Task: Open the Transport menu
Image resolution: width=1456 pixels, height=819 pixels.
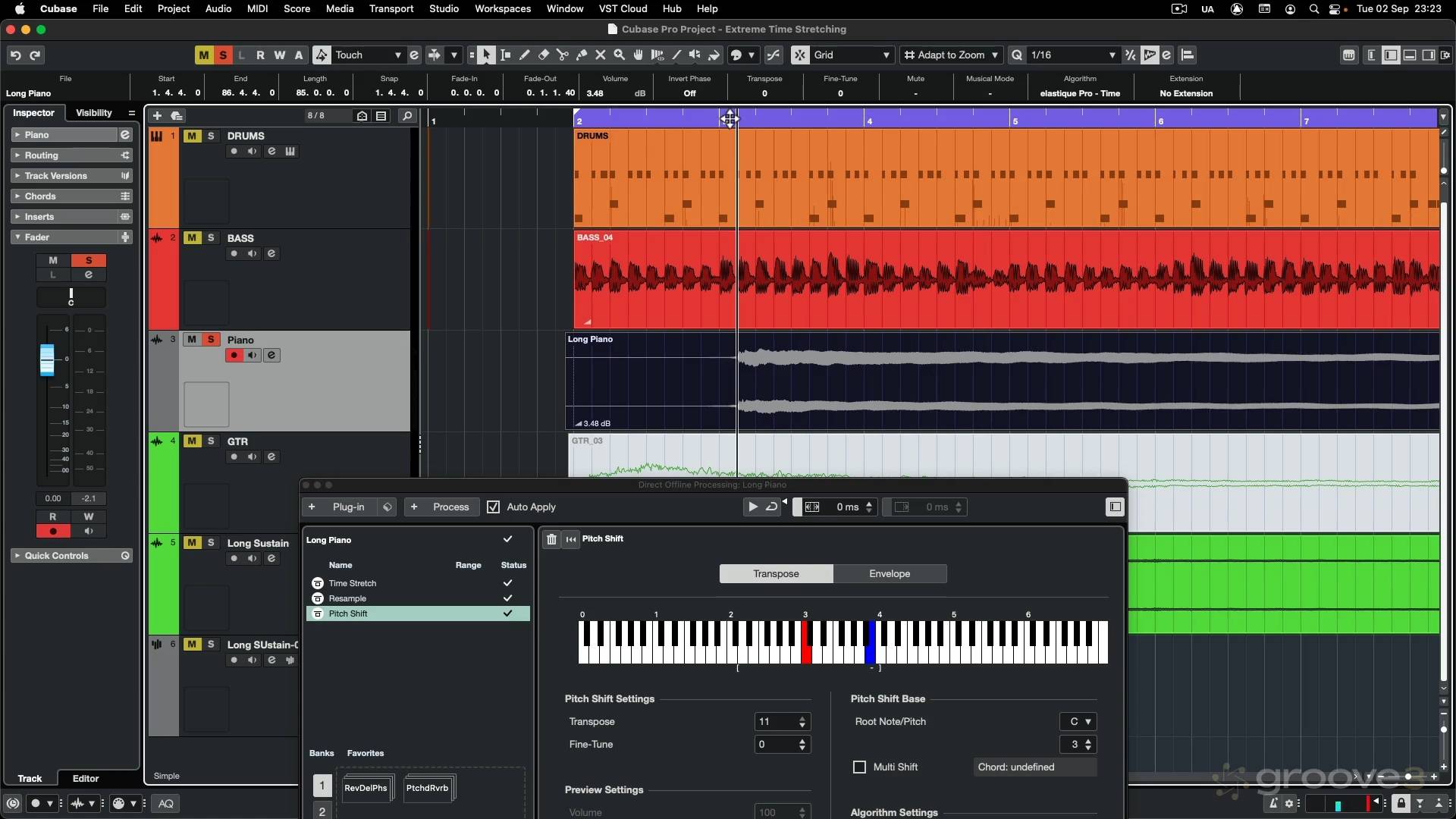Action: (x=391, y=8)
